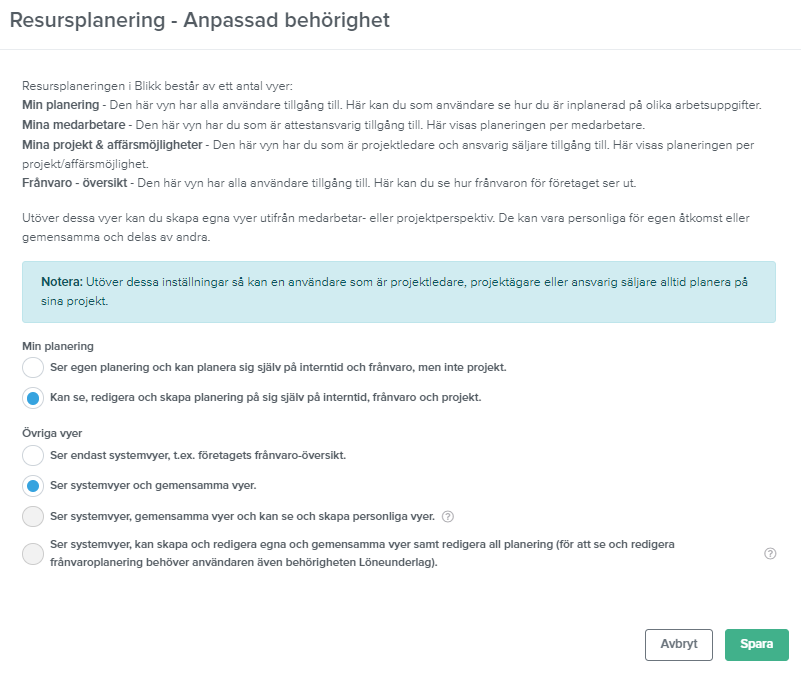Choose 'Ser systemvyer och gemensamma vyer' radio
This screenshot has width=801, height=674.
click(33, 485)
